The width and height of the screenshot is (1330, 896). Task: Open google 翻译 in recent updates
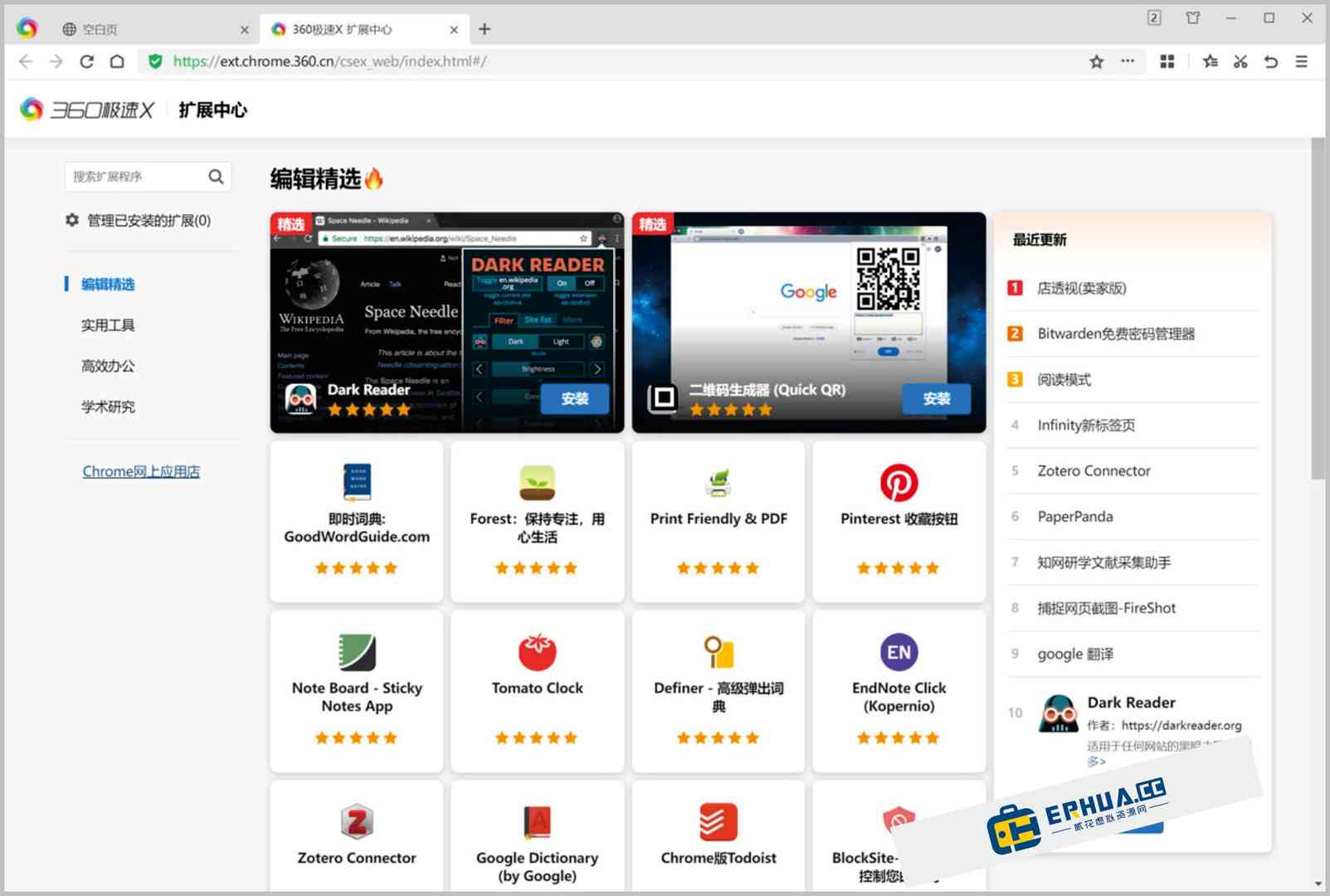1133,654
